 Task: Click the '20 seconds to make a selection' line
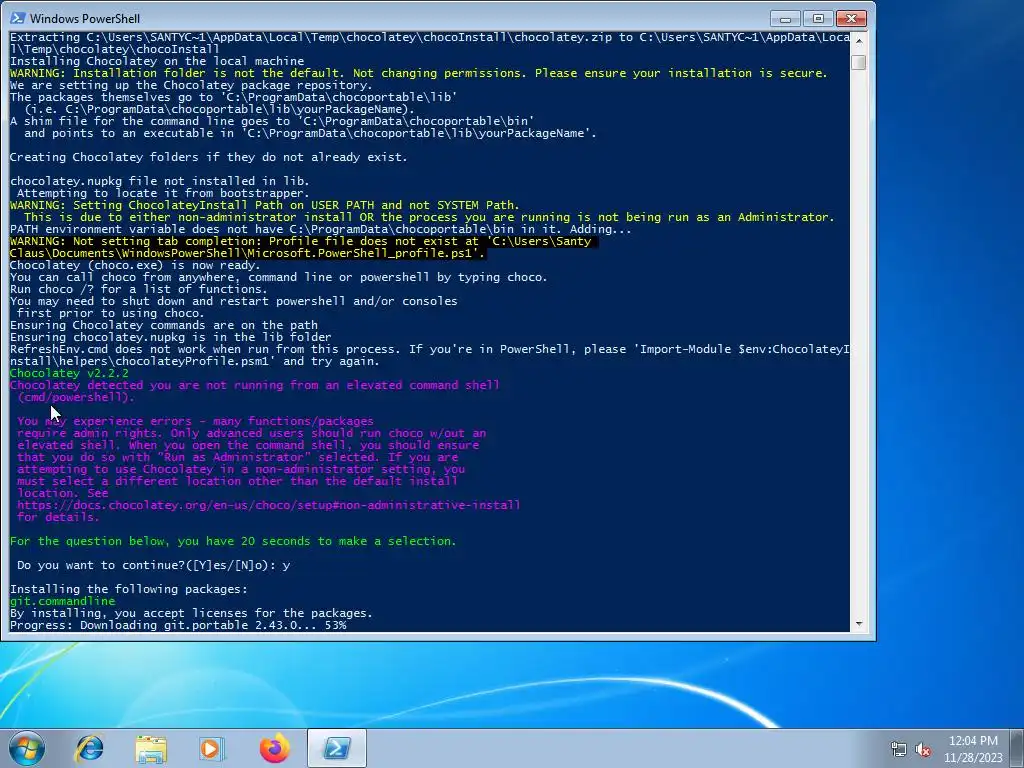click(x=233, y=541)
